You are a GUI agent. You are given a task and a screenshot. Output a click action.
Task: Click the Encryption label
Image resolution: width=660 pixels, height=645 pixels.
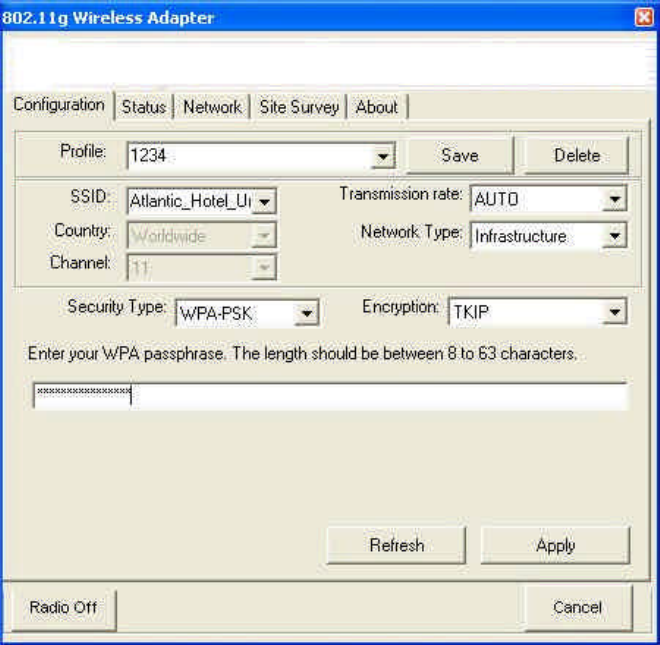click(x=400, y=307)
